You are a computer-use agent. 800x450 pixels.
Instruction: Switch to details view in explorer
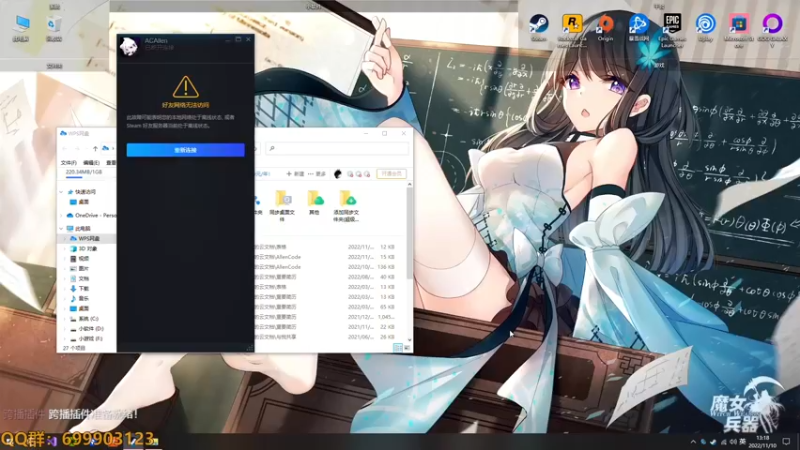tap(397, 347)
